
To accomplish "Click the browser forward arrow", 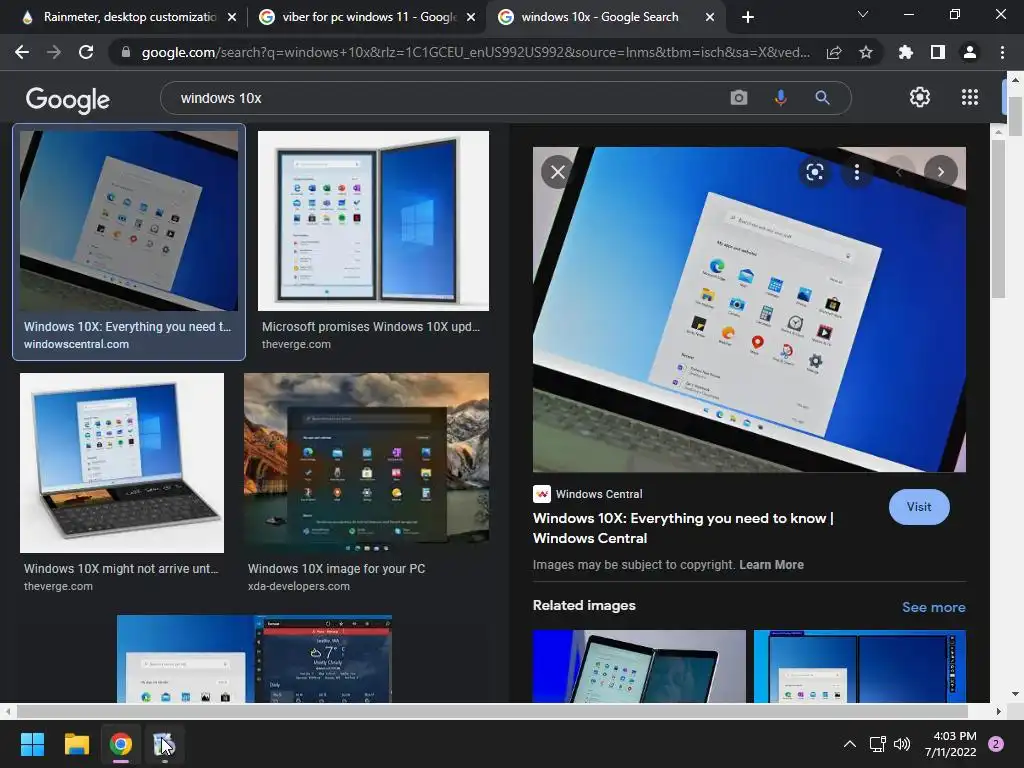I will tap(54, 52).
